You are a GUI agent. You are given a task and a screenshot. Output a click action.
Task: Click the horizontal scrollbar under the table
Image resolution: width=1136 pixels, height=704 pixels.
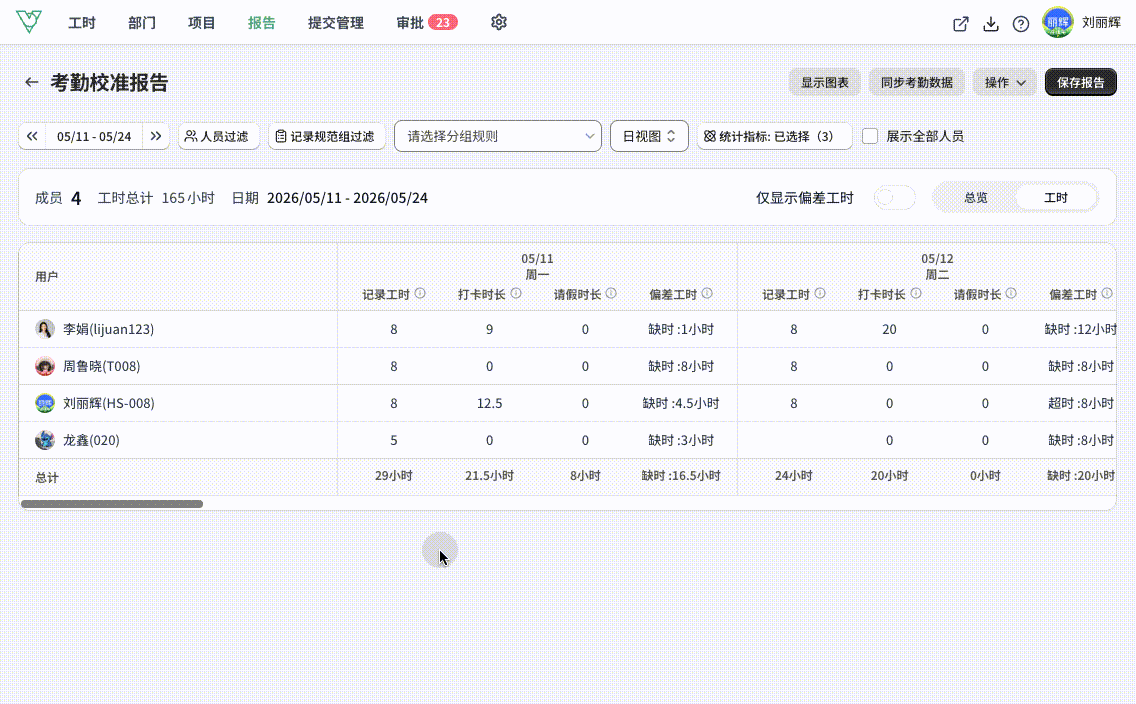(x=112, y=504)
